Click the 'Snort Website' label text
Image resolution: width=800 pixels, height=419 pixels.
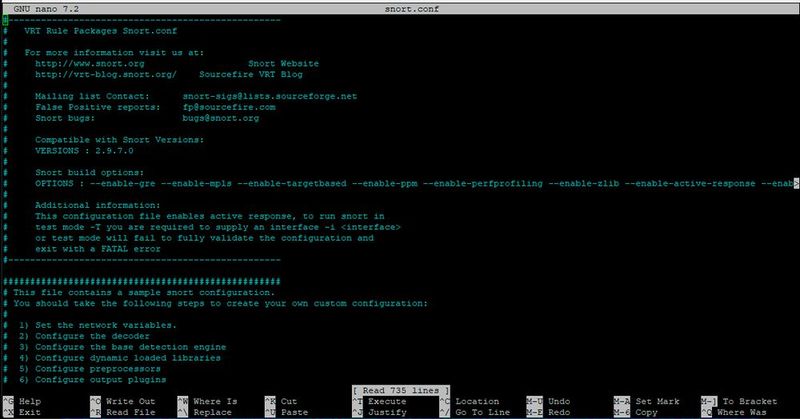pyautogui.click(x=284, y=63)
